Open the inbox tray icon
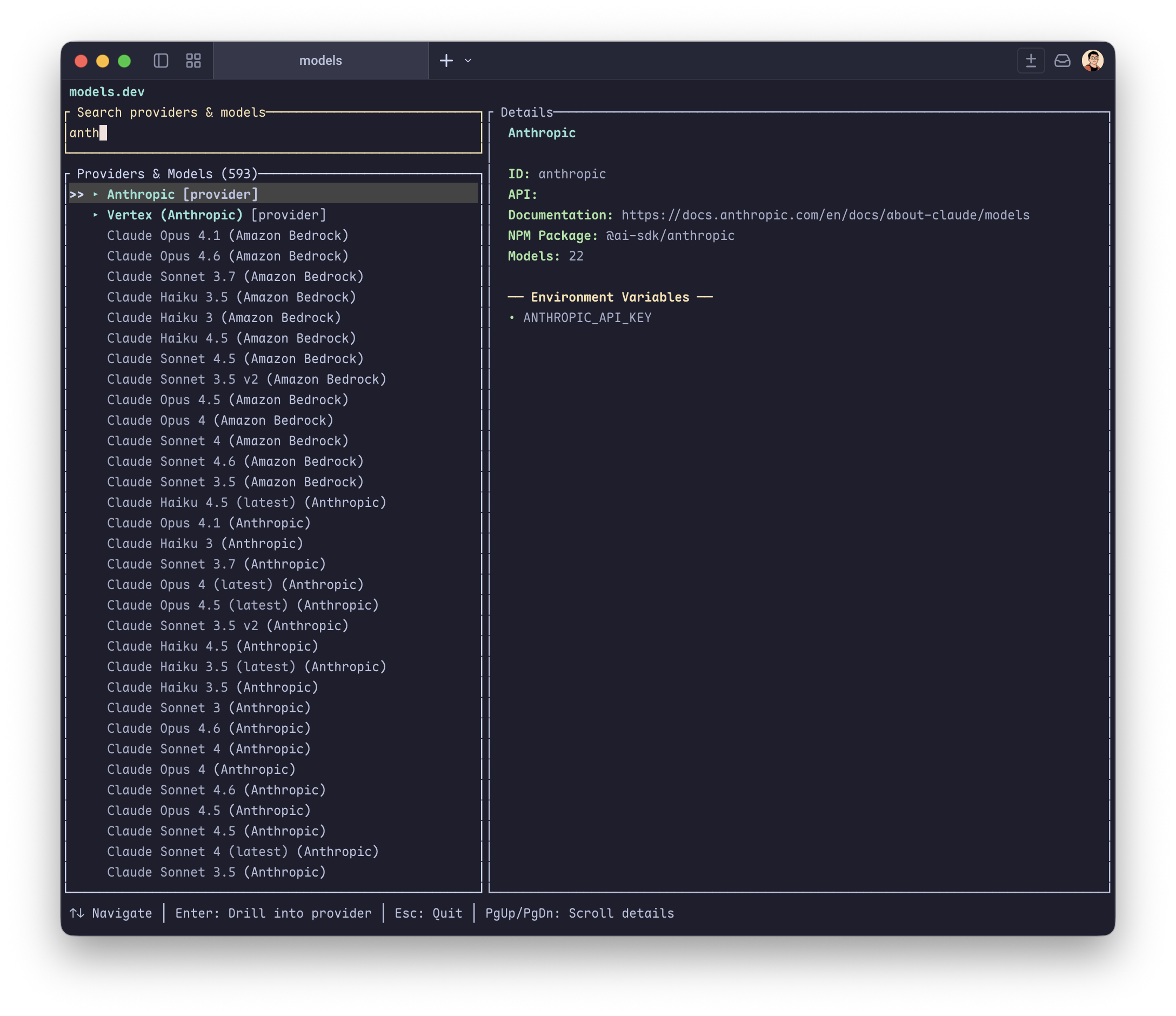The height and width of the screenshot is (1016, 1176). 1062,61
